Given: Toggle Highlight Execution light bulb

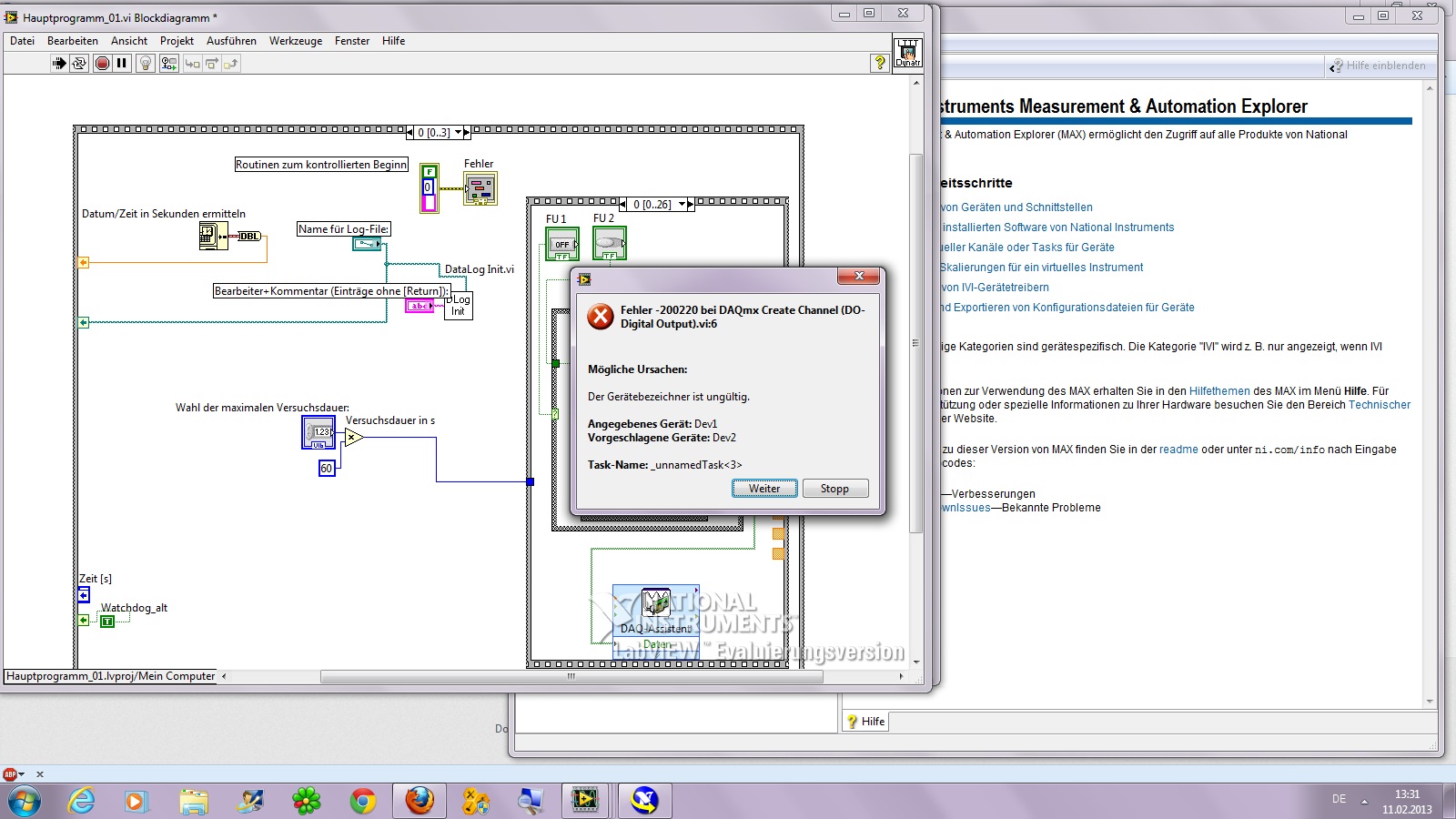Looking at the screenshot, I should pyautogui.click(x=145, y=63).
